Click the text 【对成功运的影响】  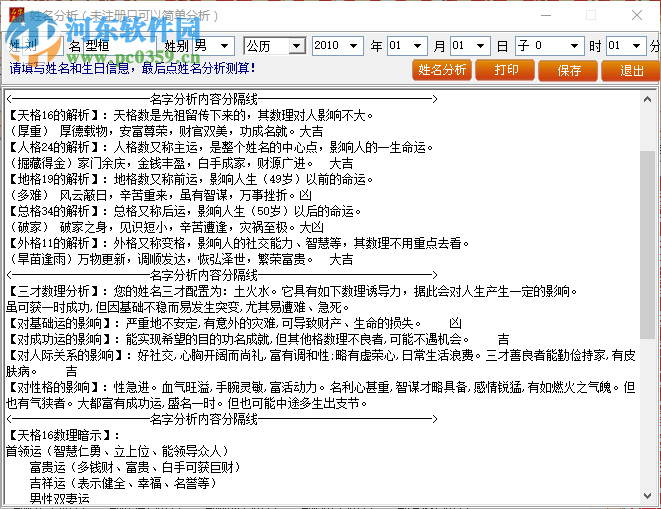coord(59,339)
